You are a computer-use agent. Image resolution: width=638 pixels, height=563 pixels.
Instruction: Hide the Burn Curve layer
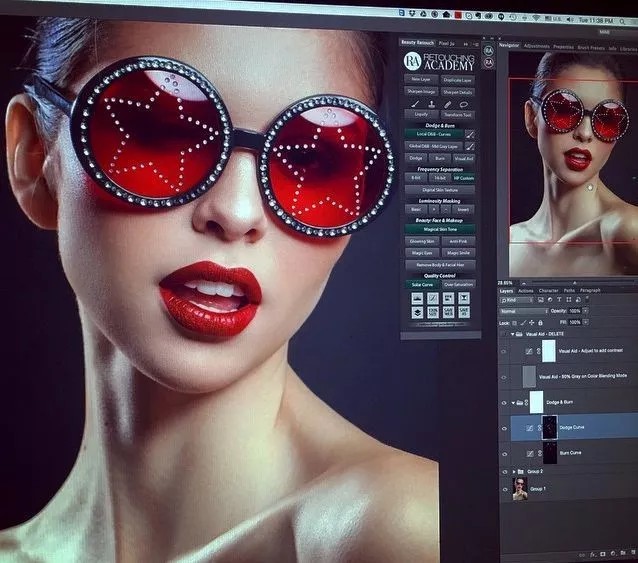click(x=505, y=454)
